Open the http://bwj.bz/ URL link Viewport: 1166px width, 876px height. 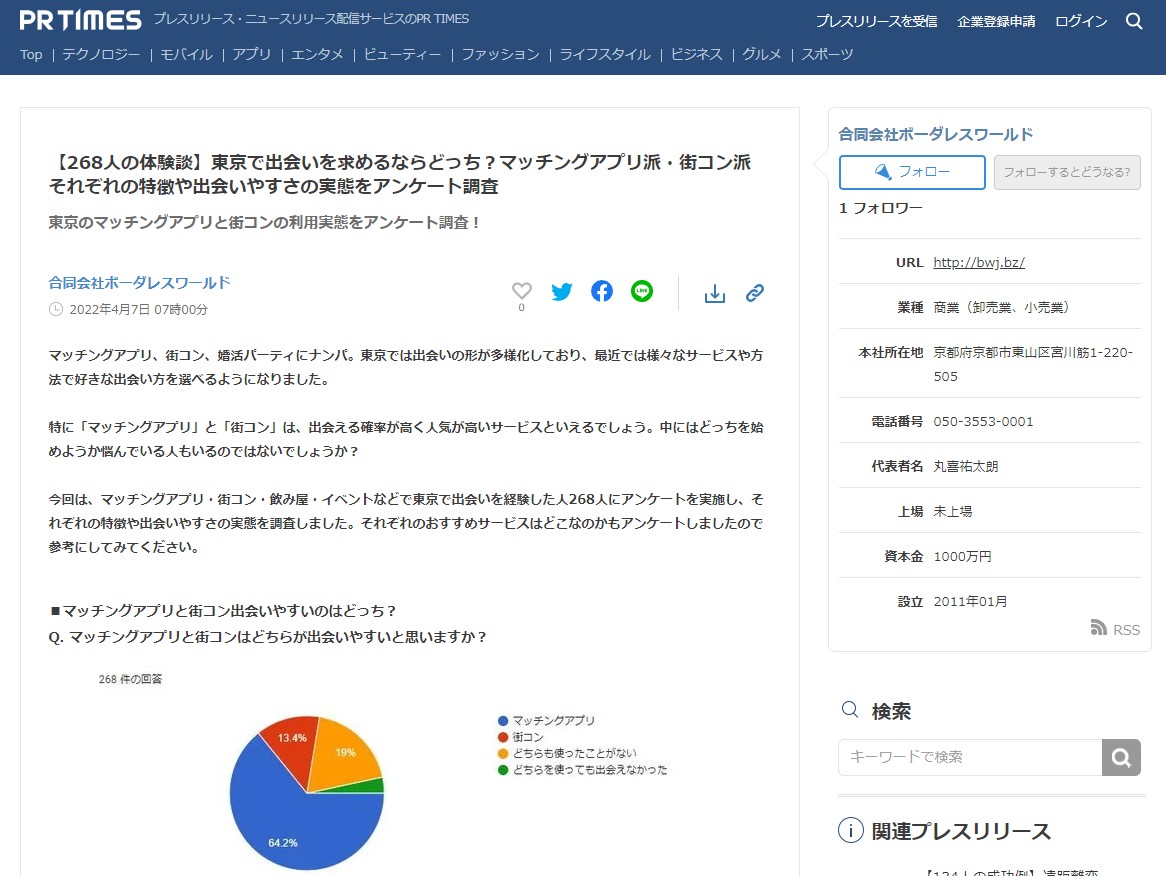coord(979,263)
